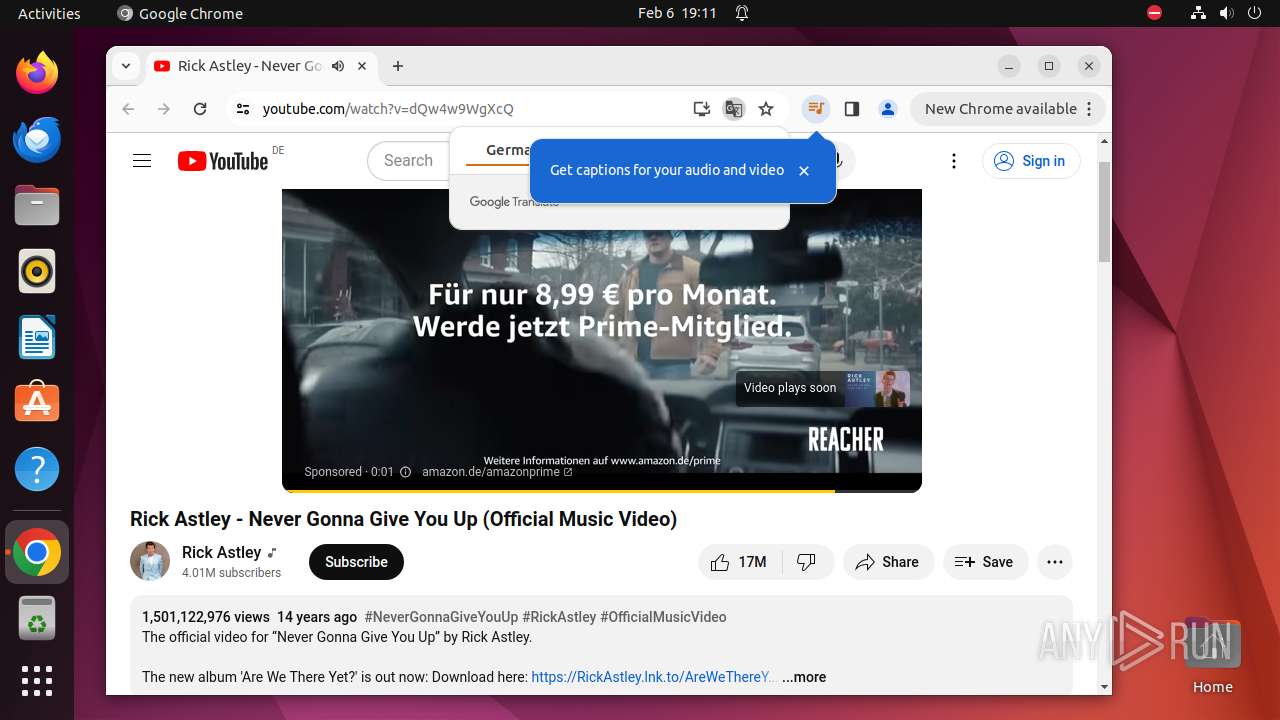Click the Google Translate icon in the address bar

(x=734, y=109)
